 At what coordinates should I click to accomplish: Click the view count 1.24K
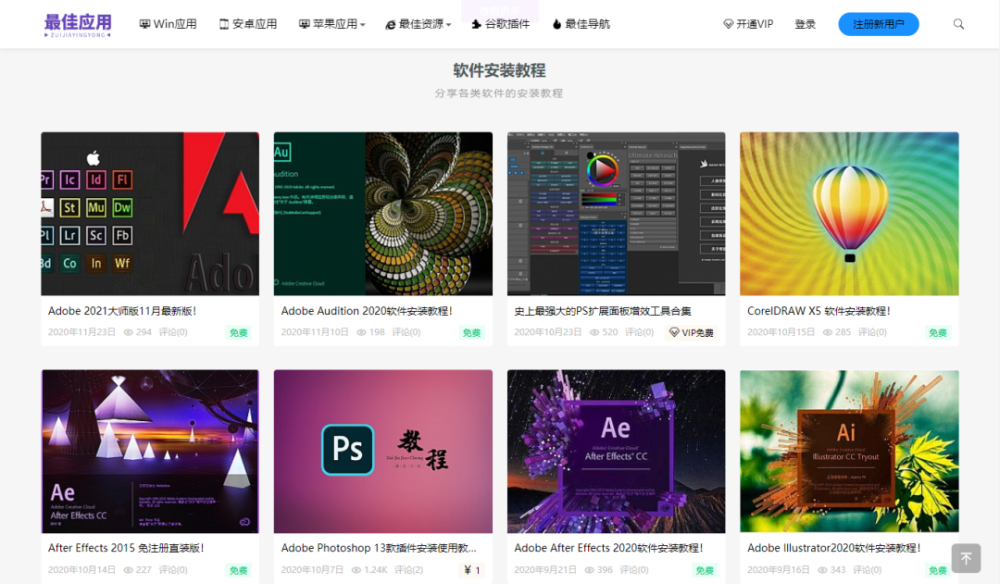coord(376,570)
